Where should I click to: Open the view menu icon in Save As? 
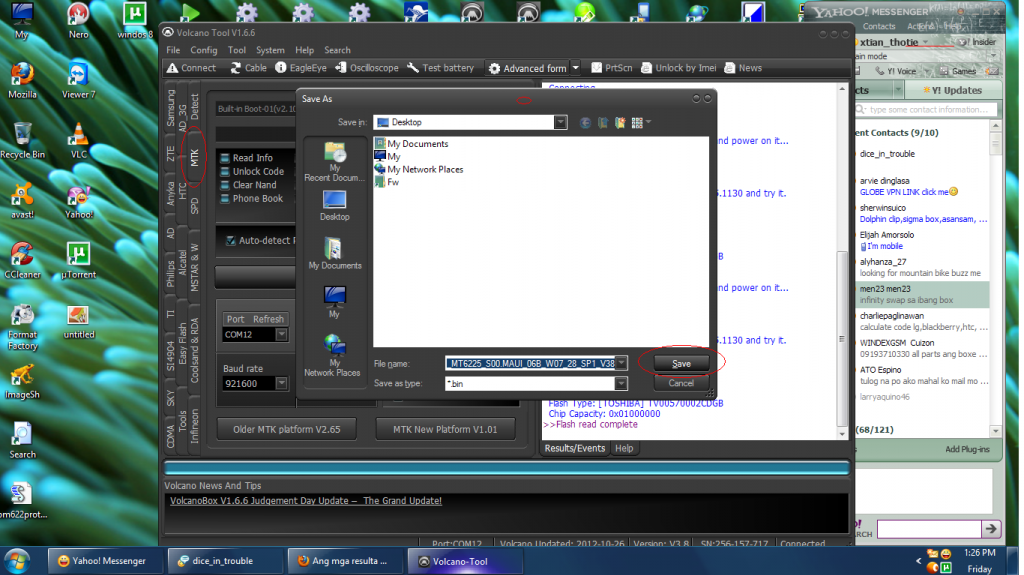point(640,122)
